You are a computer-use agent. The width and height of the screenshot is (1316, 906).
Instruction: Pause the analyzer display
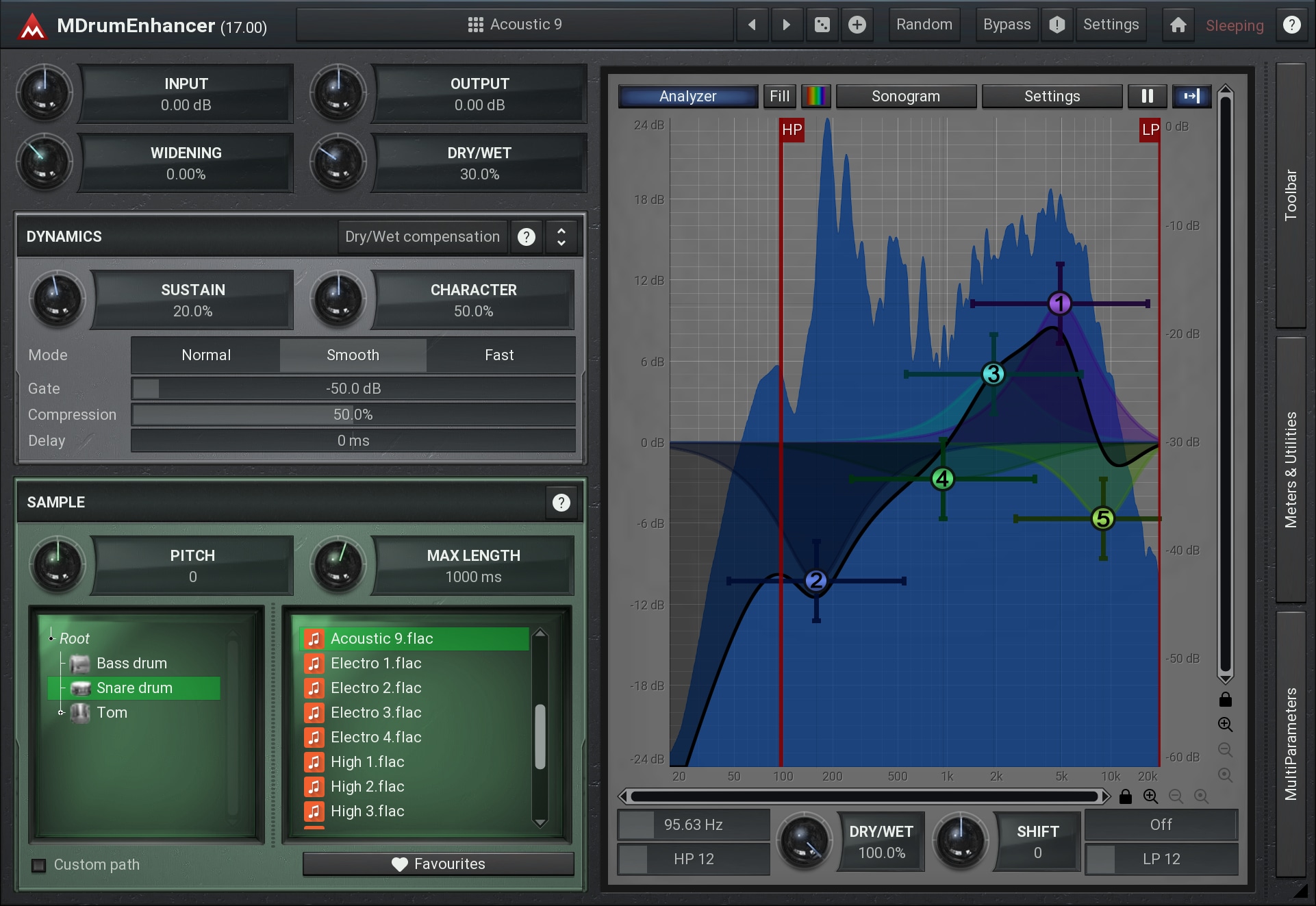pyautogui.click(x=1148, y=96)
